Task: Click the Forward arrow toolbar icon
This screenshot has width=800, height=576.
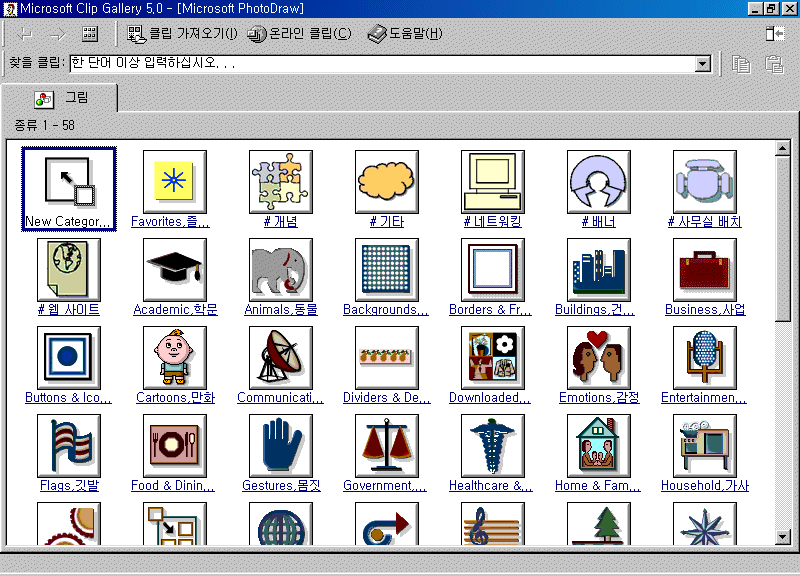Action: click(x=58, y=34)
